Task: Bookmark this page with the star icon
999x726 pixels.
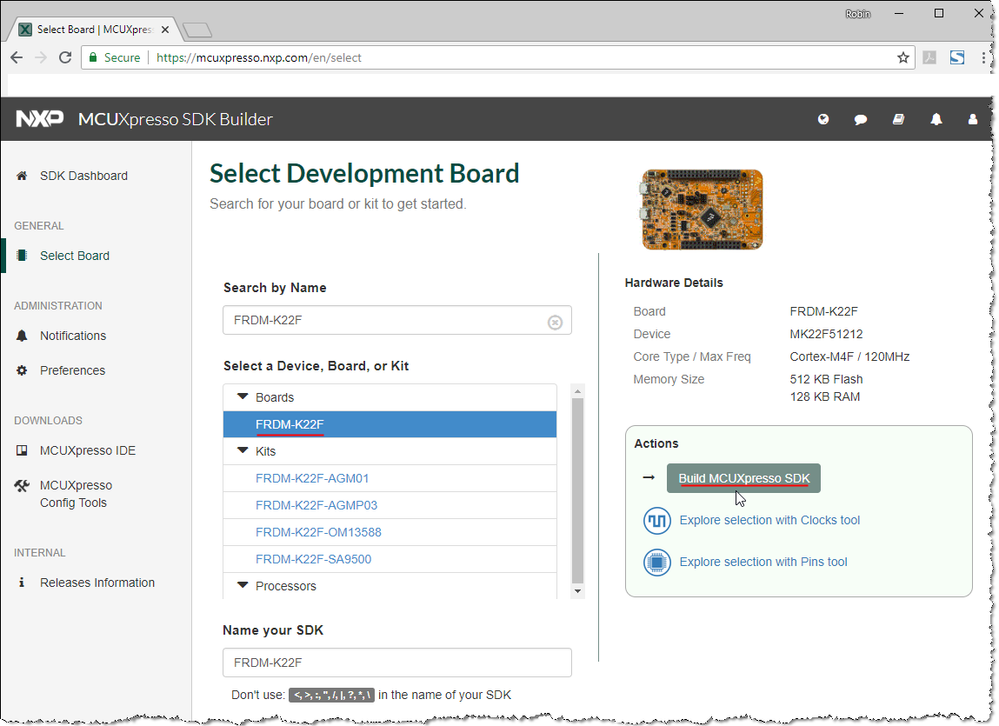Action: click(903, 58)
